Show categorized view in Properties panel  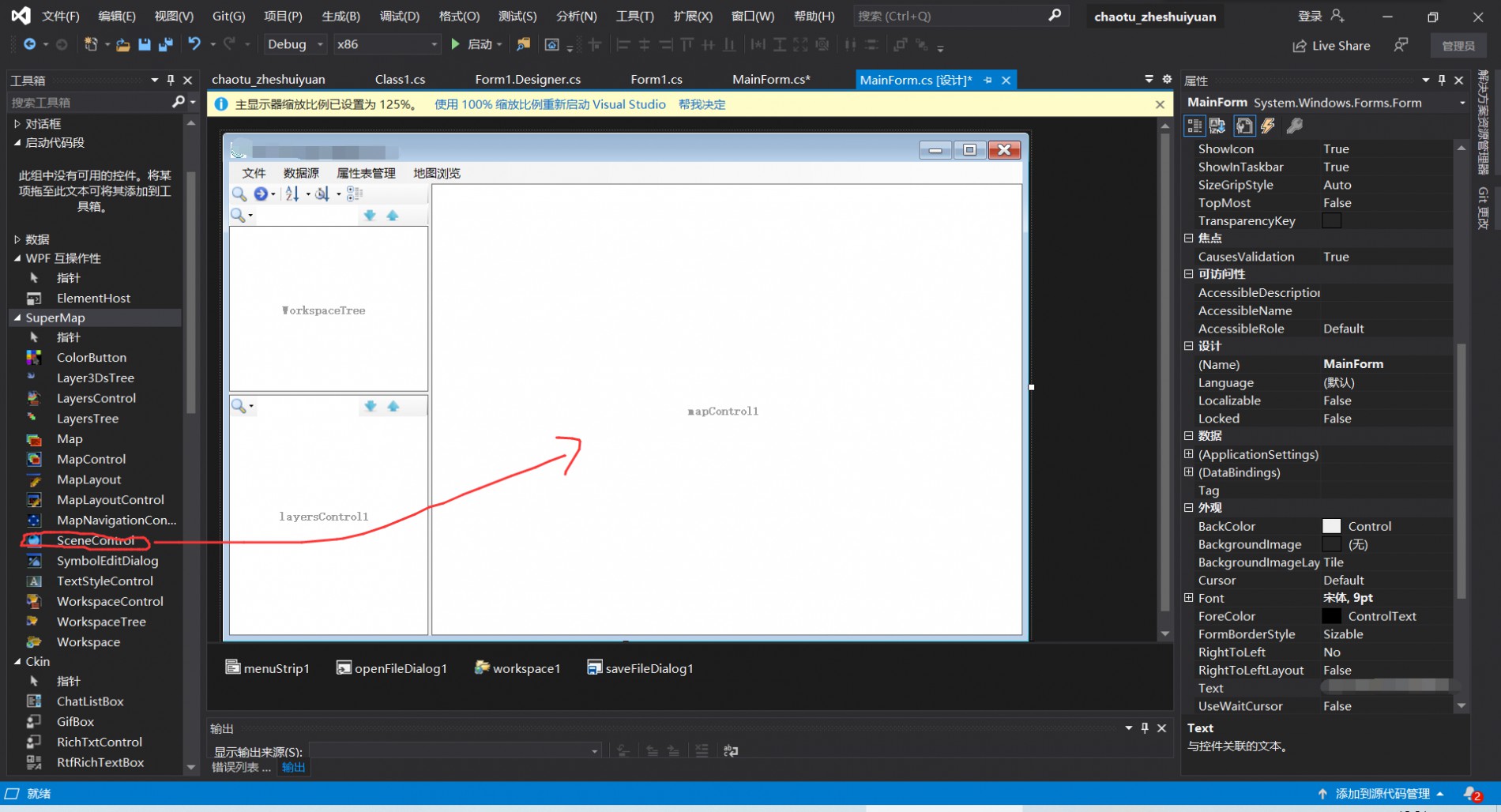tap(1194, 126)
